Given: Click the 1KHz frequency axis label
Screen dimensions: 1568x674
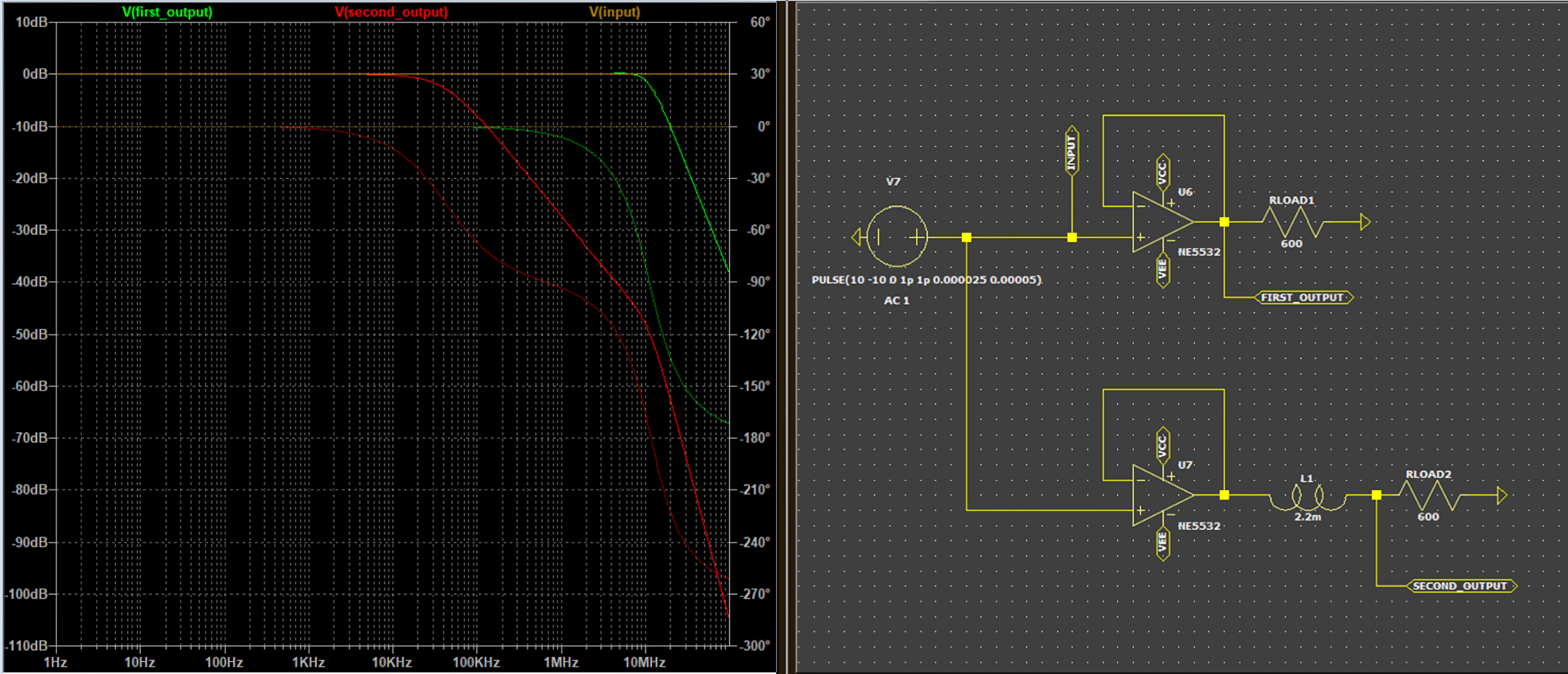Looking at the screenshot, I should point(308,662).
